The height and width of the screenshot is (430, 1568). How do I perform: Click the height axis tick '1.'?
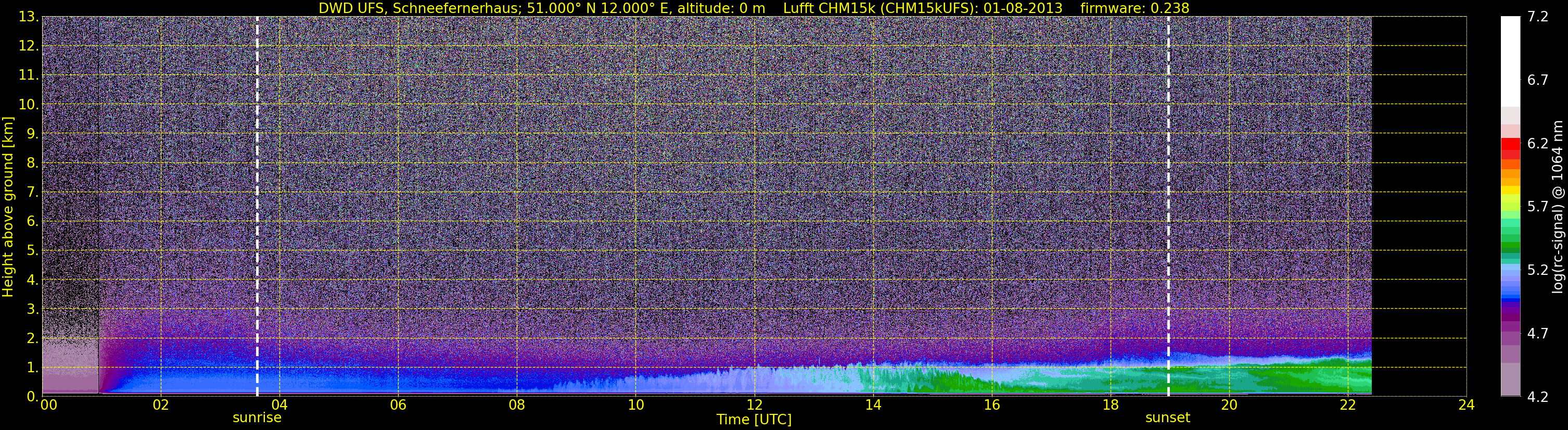(x=32, y=367)
